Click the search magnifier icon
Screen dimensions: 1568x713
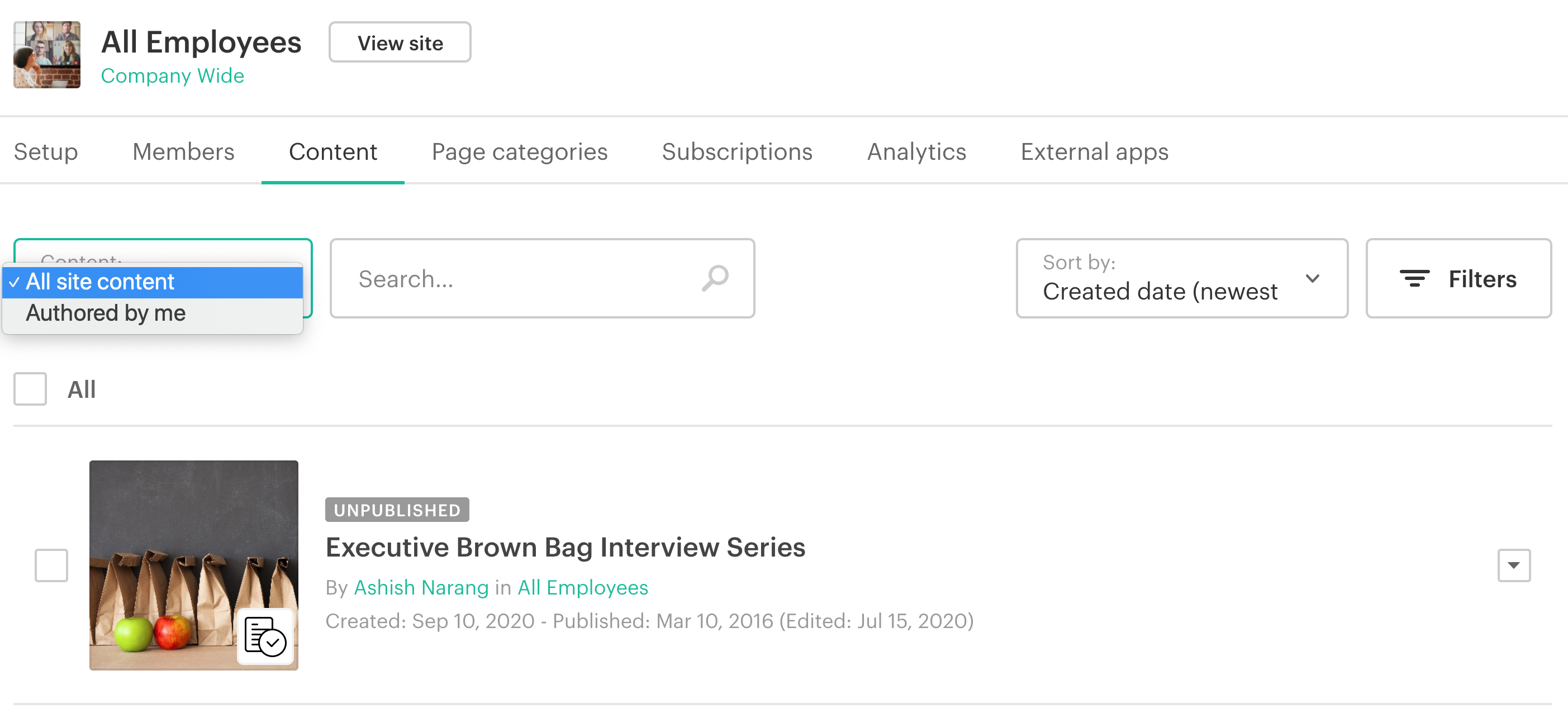715,278
